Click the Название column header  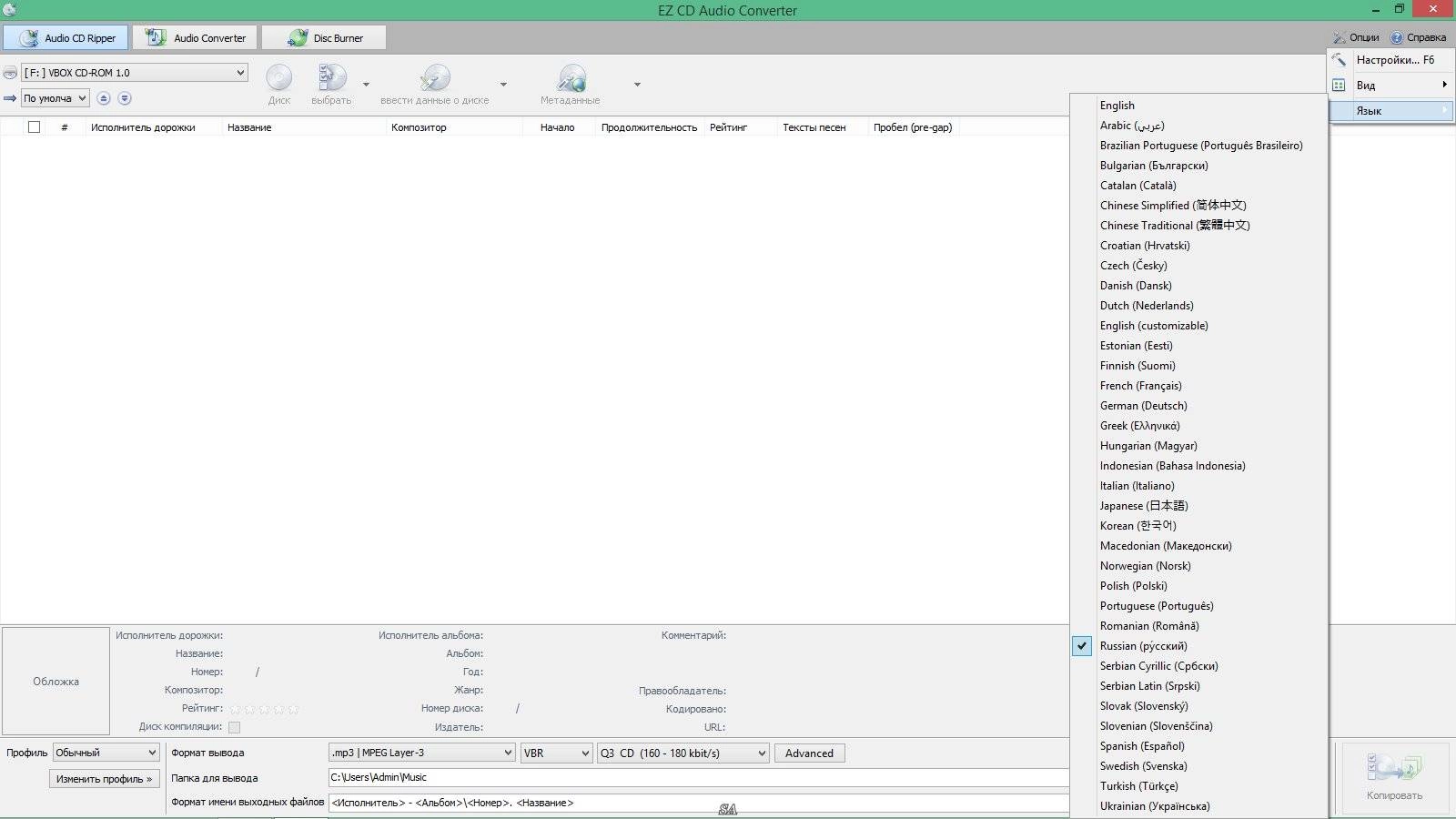pyautogui.click(x=249, y=127)
